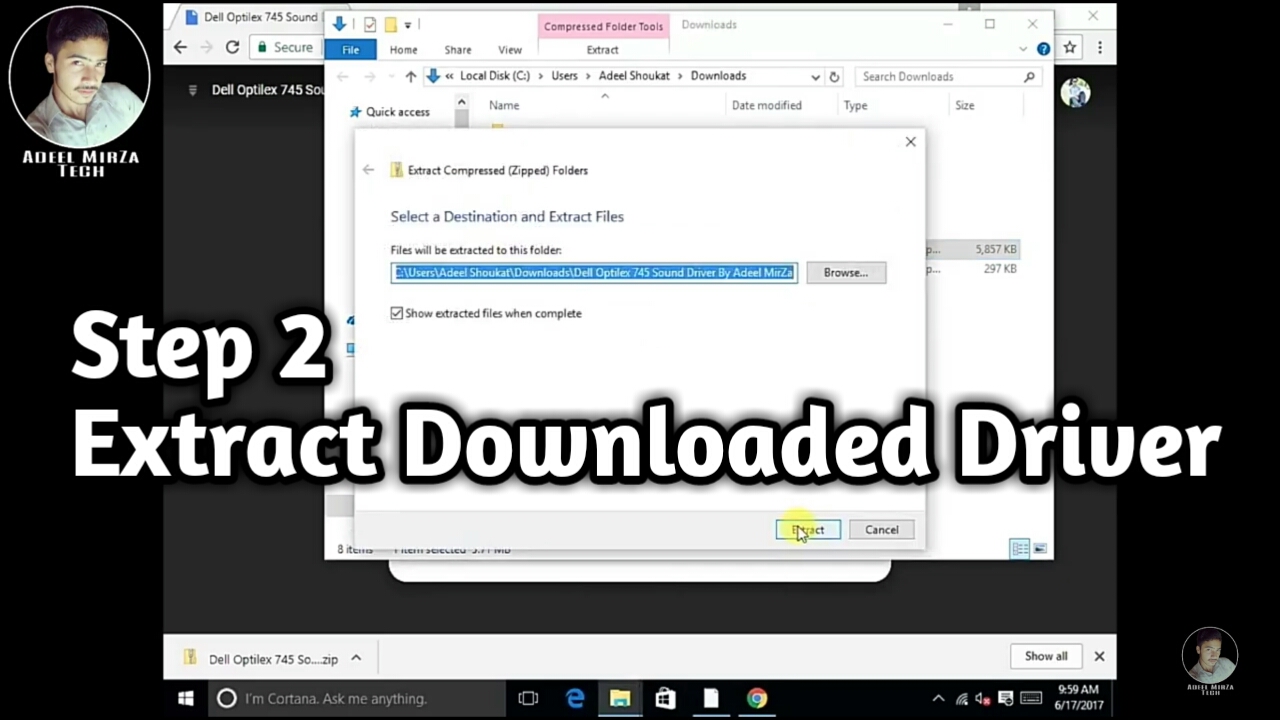Switch Explorer to large icons view

(x=1040, y=549)
